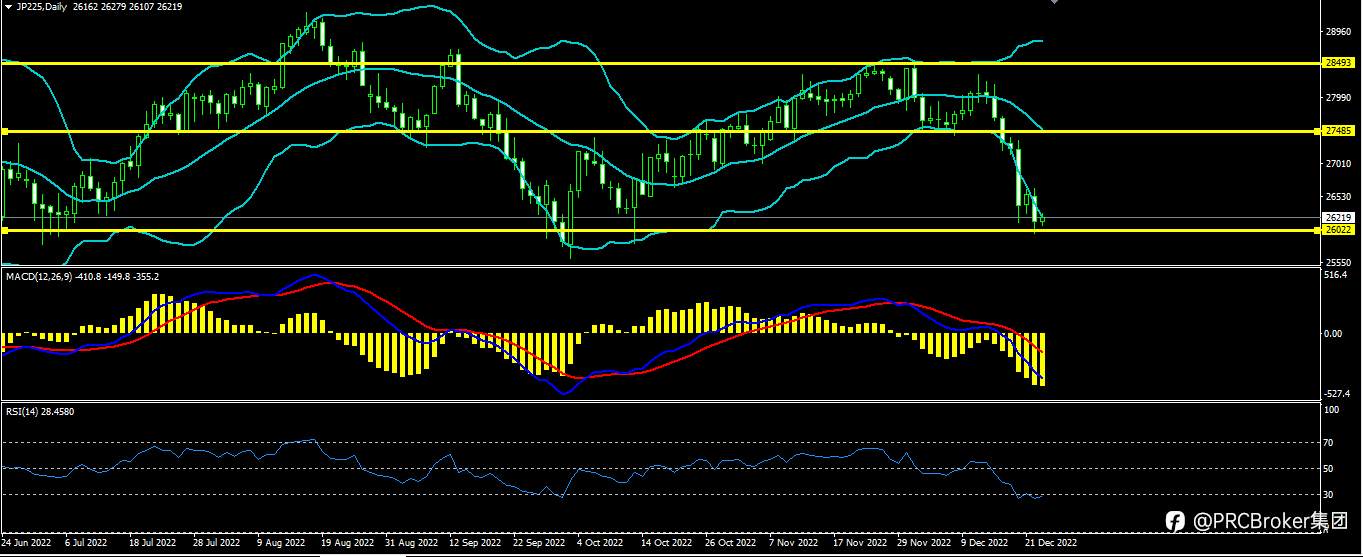Select the yellow horizontal line at 26022
Image resolution: width=1363 pixels, height=557 pixels.
point(660,230)
